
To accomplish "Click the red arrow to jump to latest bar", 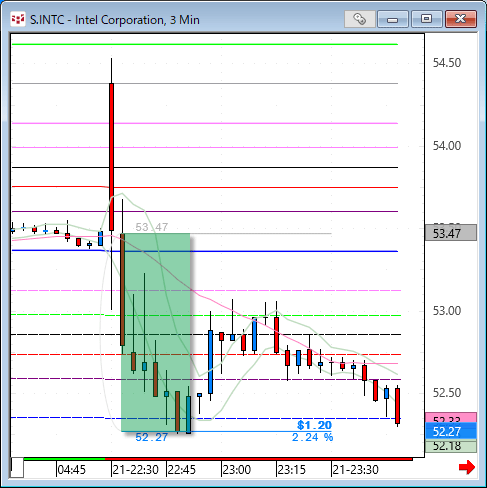I will point(467,467).
